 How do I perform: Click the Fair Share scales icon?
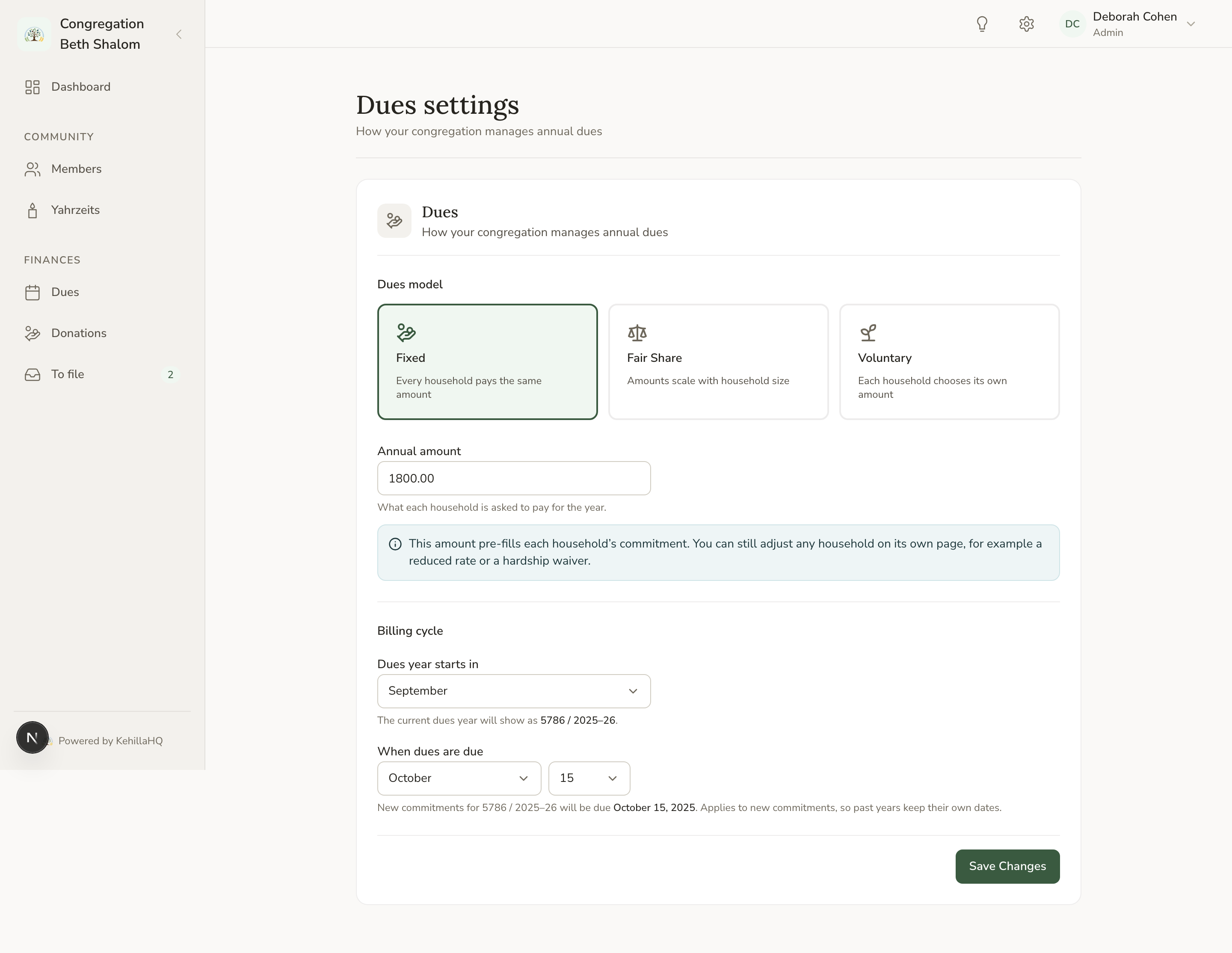tap(637, 333)
